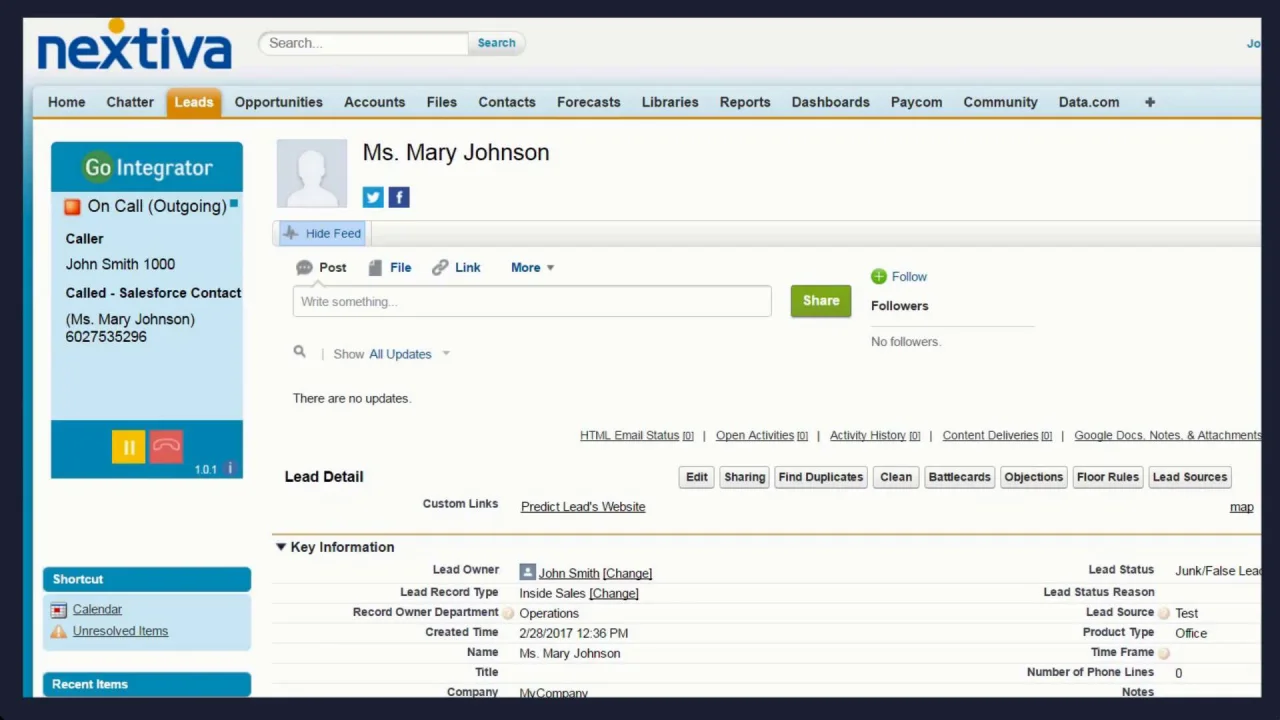
Task: Click the plus icon for all tabs
Action: point(1150,102)
